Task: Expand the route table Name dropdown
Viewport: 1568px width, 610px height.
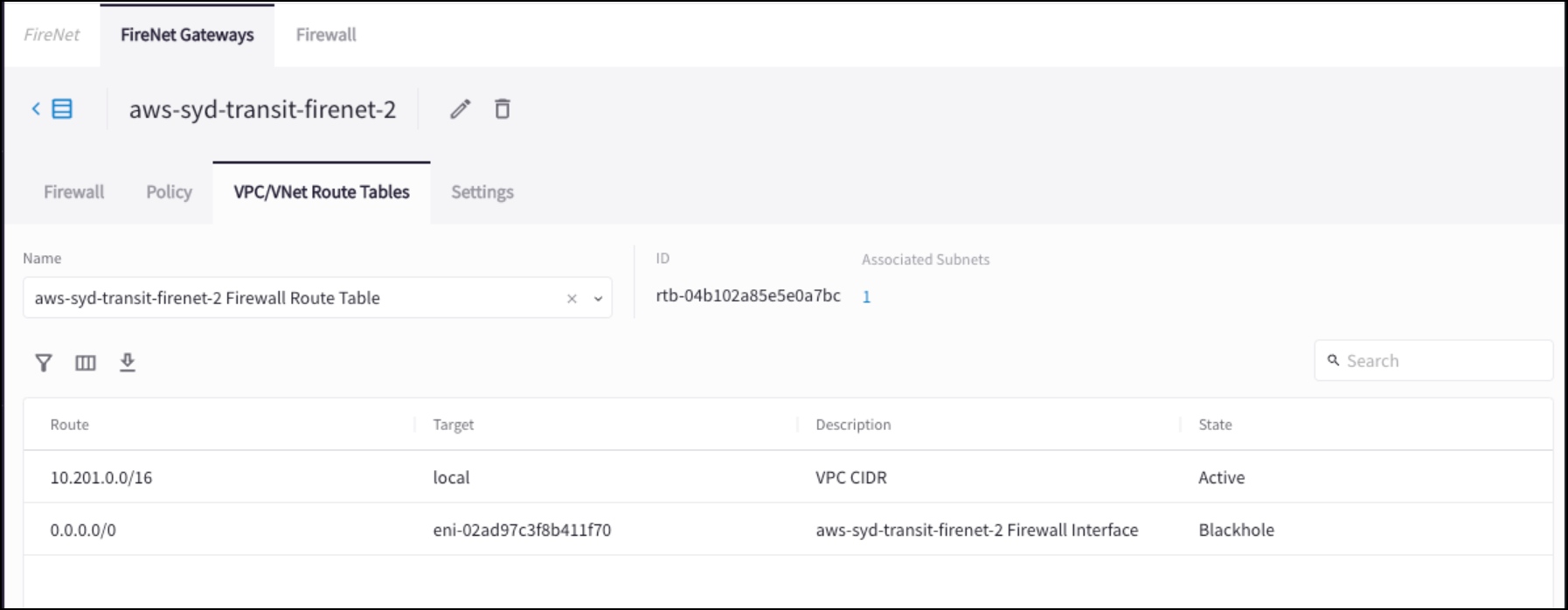Action: tap(599, 299)
